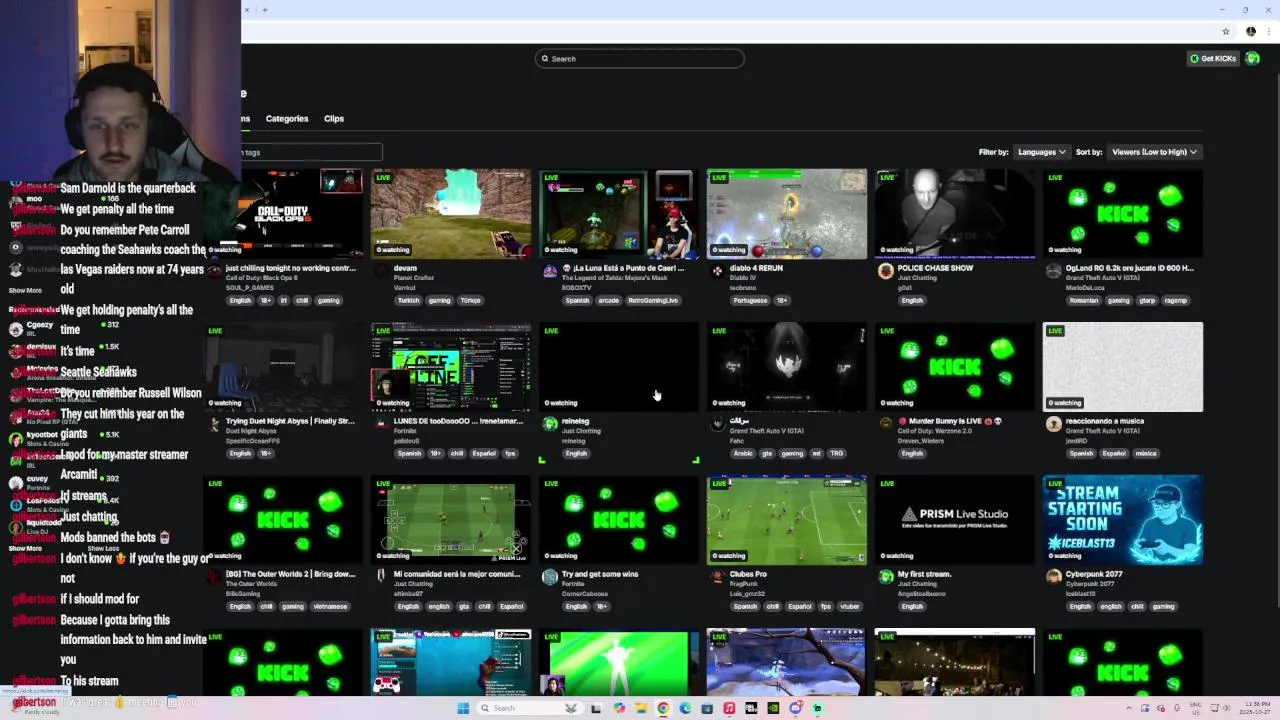The image size is (1280, 720).
Task: Click the Murder Bunny channel avatar
Action: point(885,424)
